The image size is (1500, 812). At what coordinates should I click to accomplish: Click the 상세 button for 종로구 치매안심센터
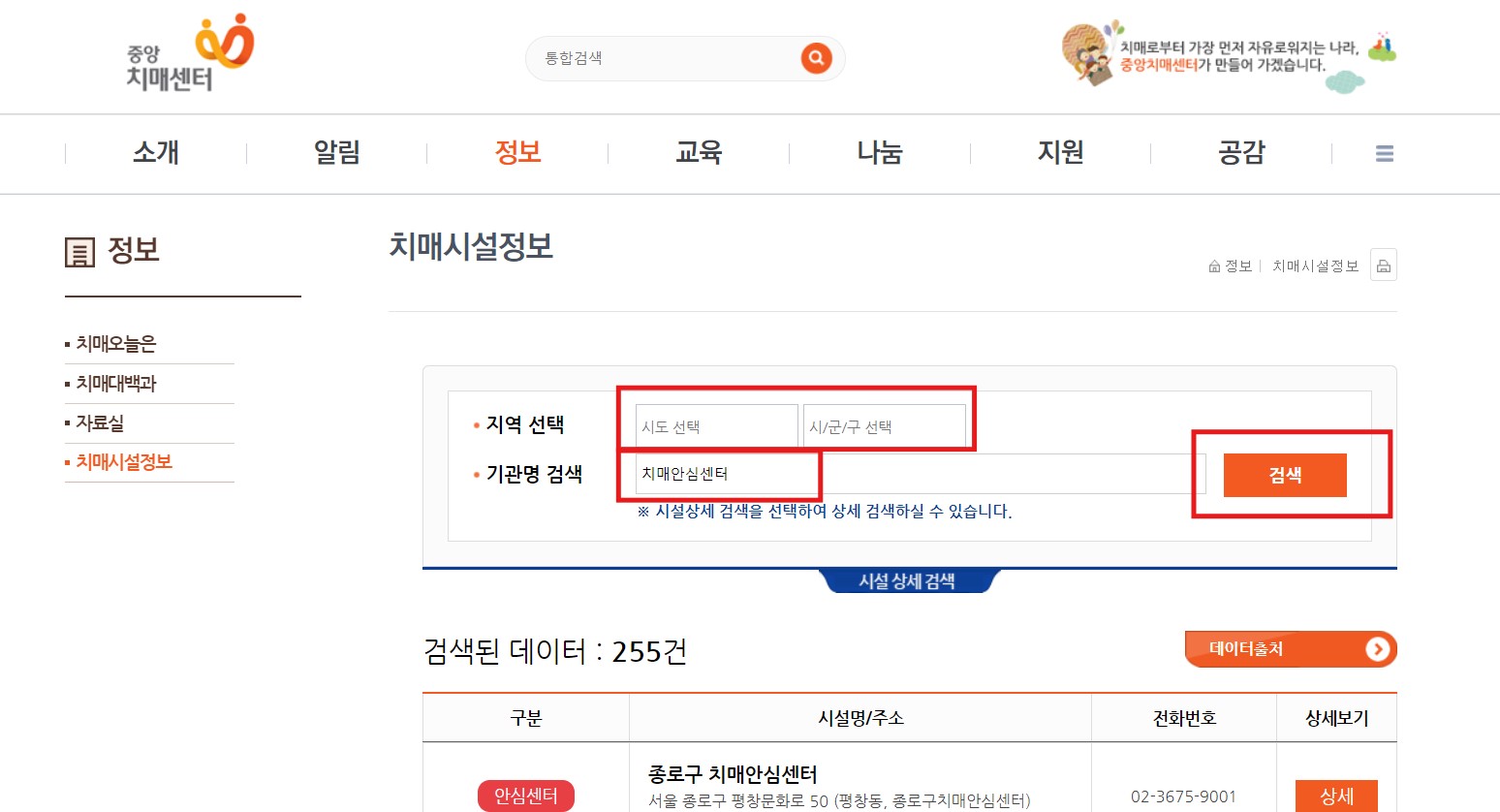click(1336, 796)
